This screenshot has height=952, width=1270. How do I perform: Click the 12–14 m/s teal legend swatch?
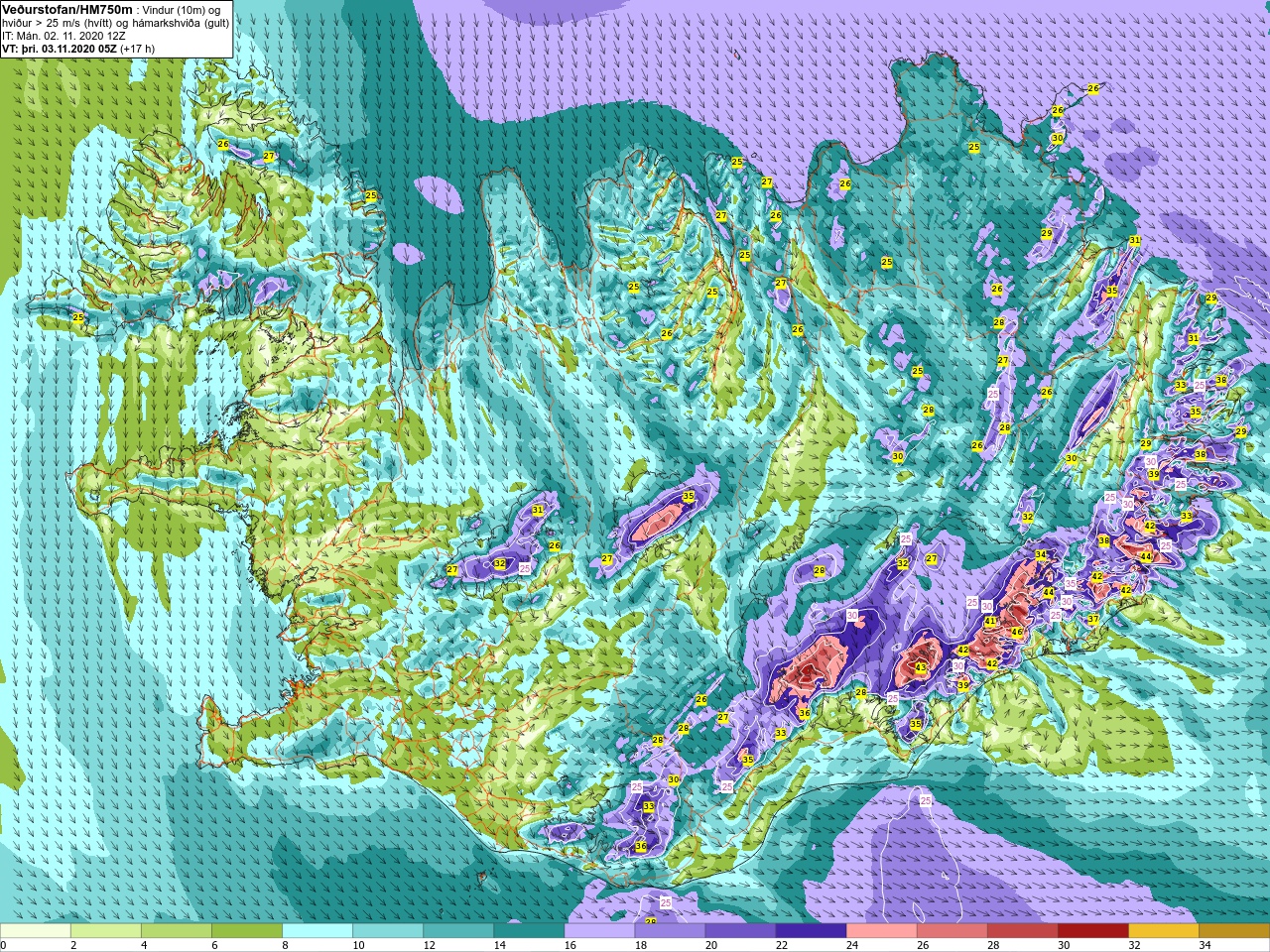point(458,931)
